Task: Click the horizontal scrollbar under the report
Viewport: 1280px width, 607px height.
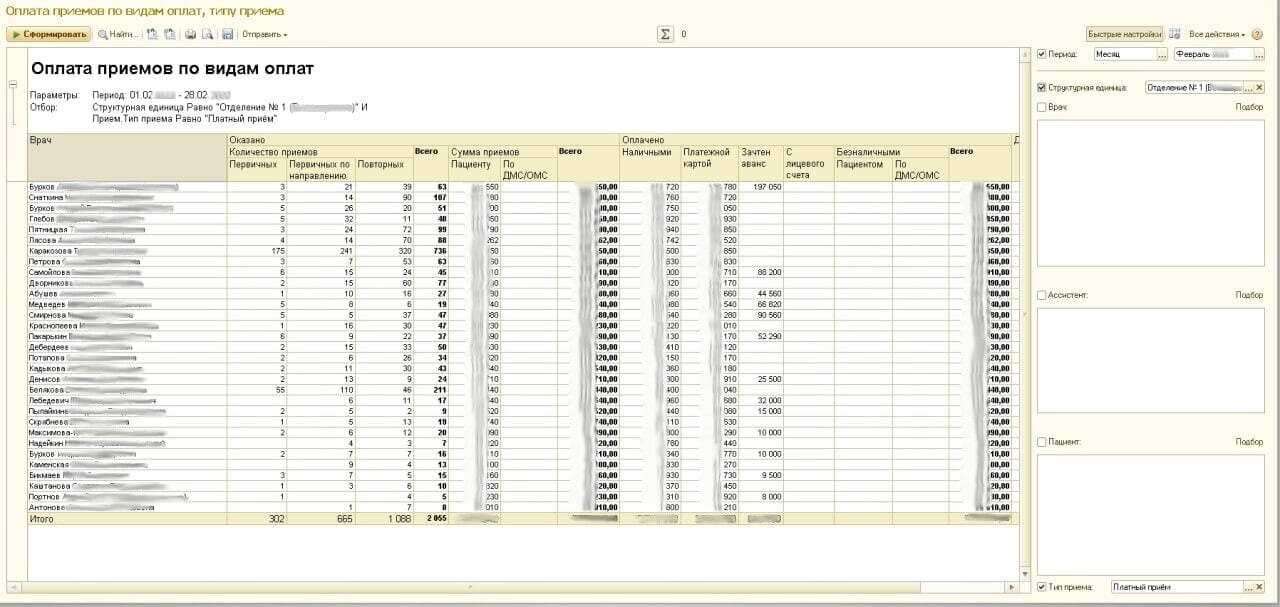Action: click(x=500, y=586)
